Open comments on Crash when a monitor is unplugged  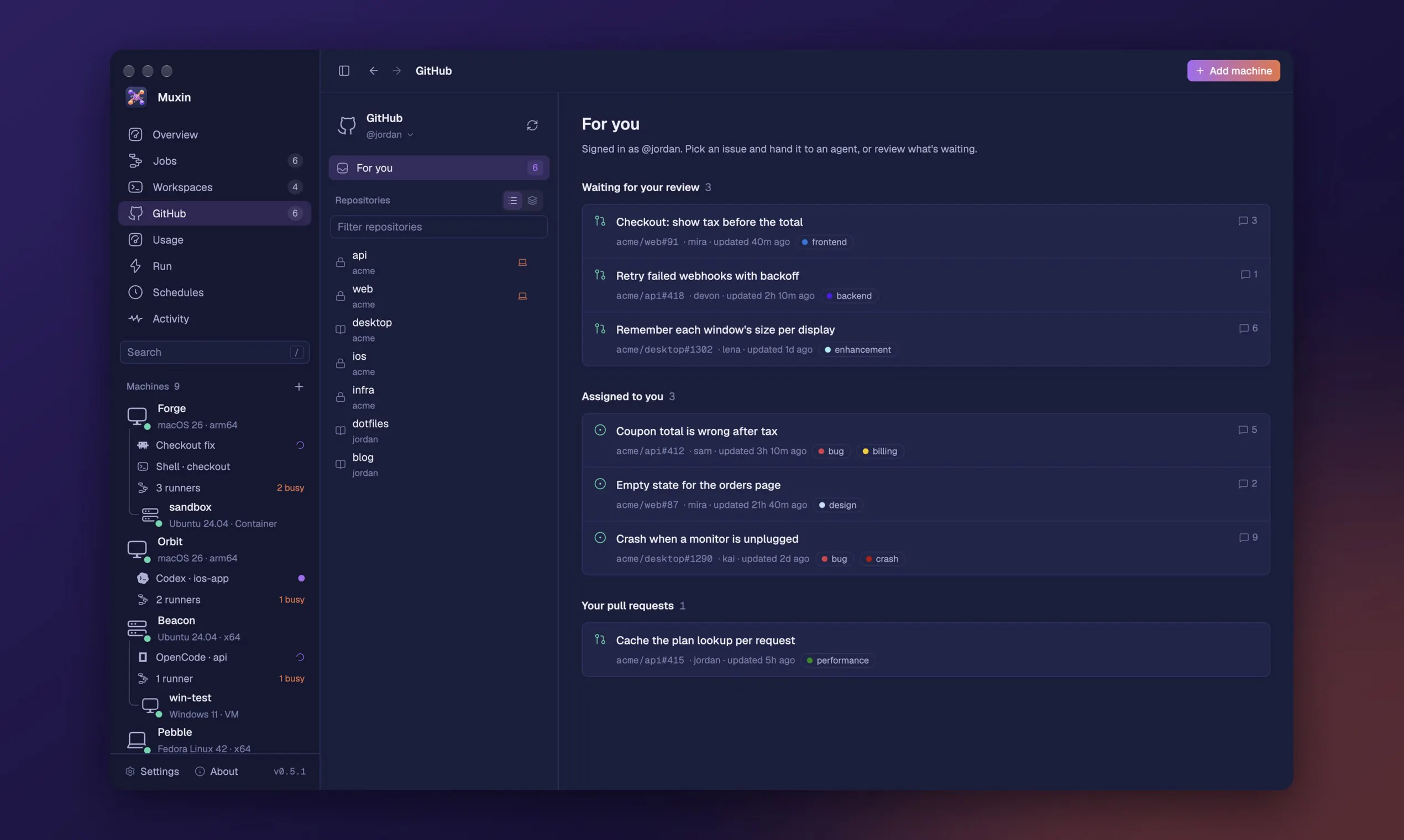click(x=1248, y=537)
